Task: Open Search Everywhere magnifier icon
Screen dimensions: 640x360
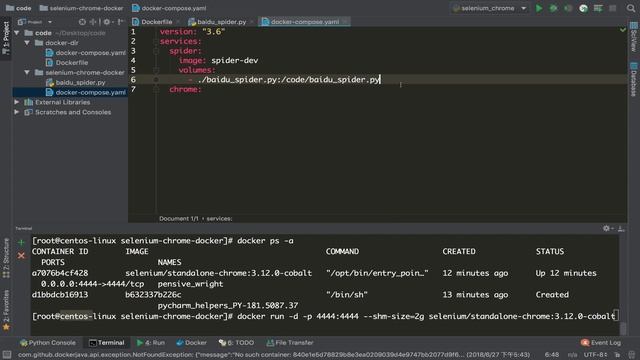Action: point(631,8)
